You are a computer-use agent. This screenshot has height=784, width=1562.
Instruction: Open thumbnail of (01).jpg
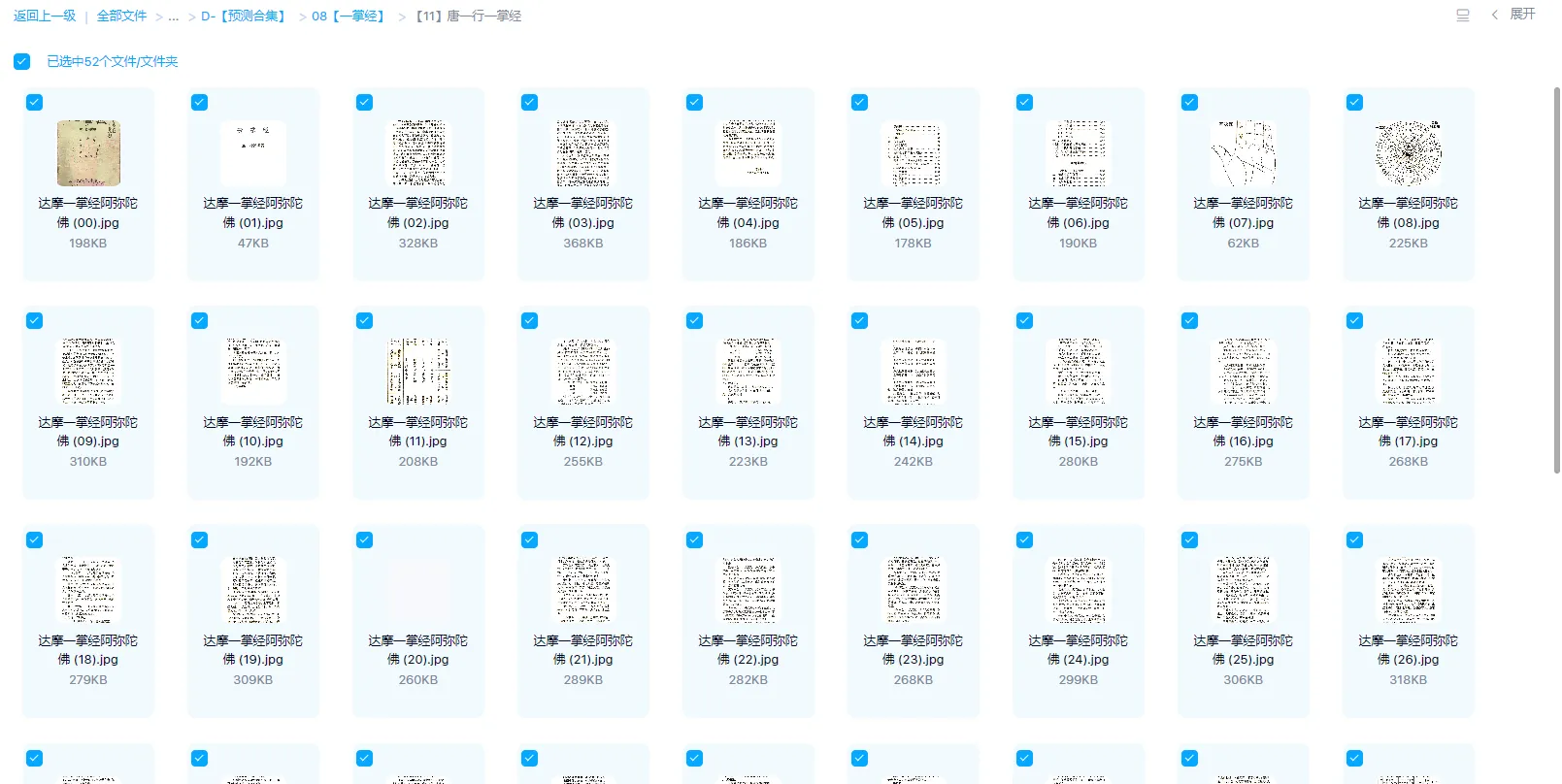tap(253, 152)
